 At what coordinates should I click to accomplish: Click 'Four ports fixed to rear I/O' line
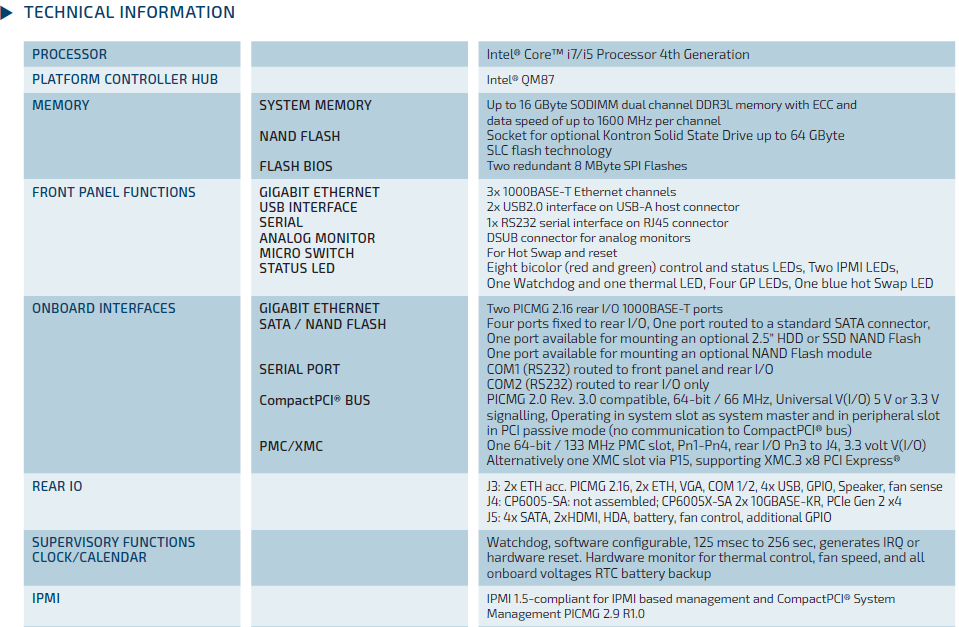point(708,324)
